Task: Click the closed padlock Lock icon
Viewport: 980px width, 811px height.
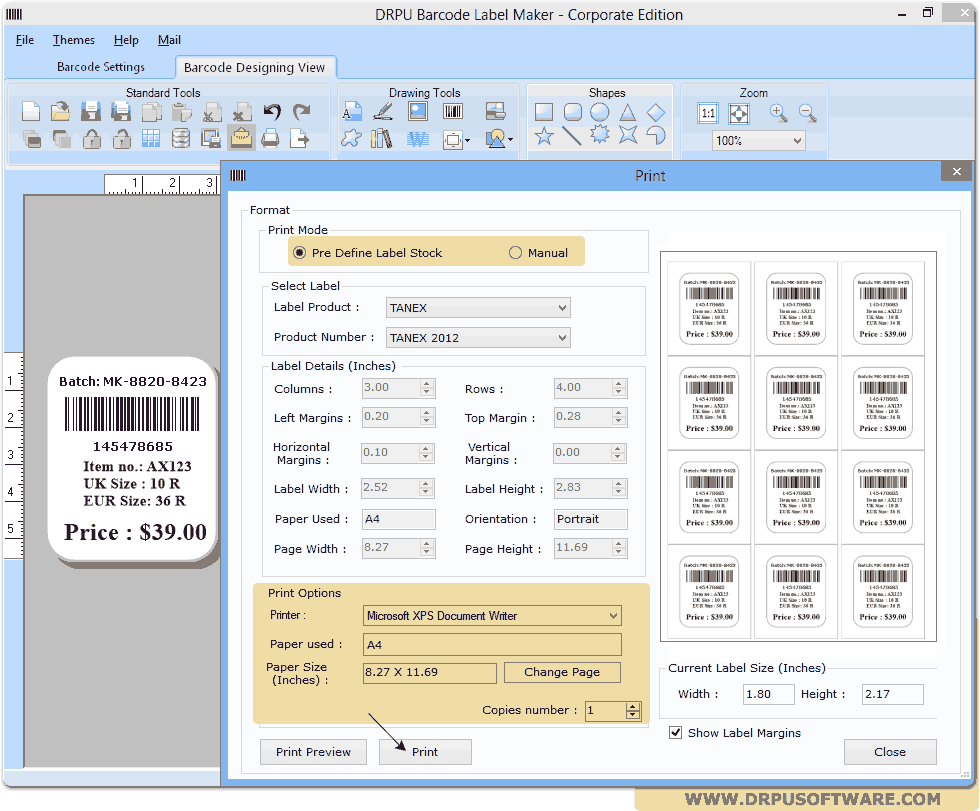Action: pyautogui.click(x=92, y=138)
